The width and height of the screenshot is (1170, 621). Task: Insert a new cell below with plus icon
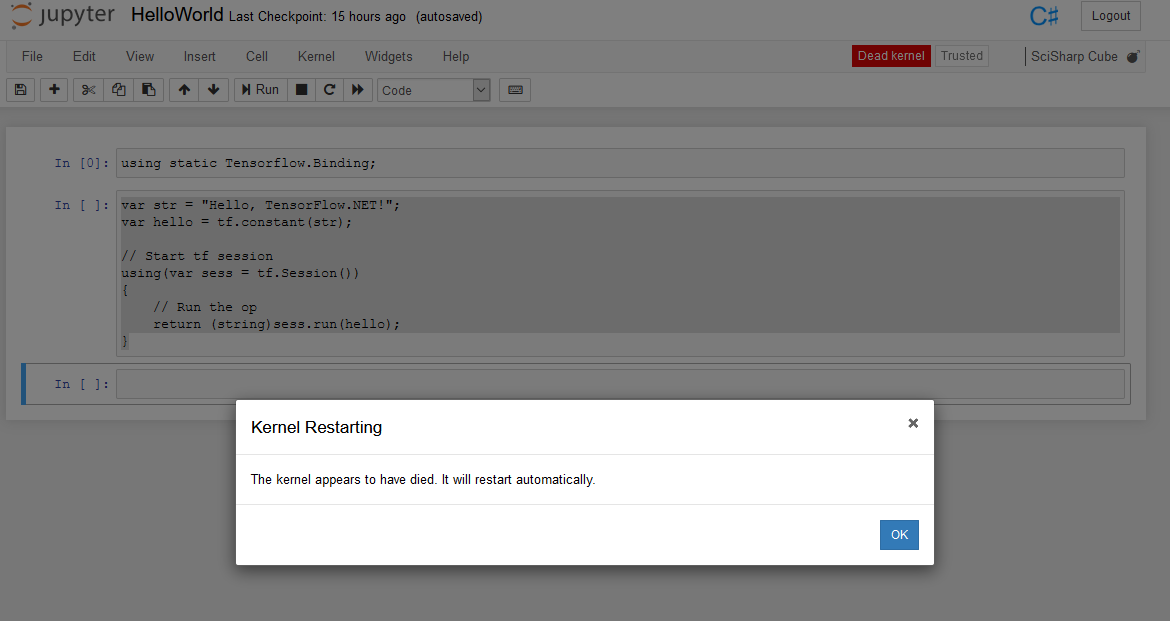(x=53, y=90)
